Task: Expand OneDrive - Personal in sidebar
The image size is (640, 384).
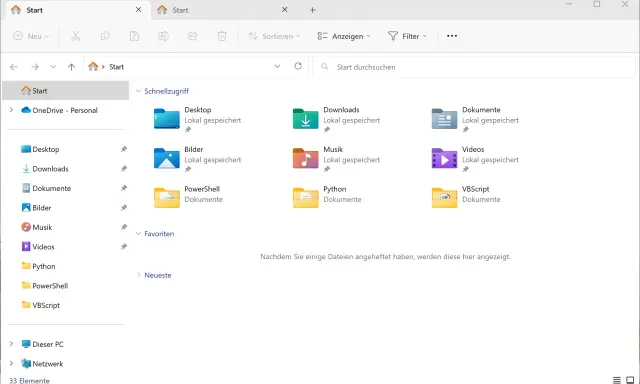Action: [11, 110]
